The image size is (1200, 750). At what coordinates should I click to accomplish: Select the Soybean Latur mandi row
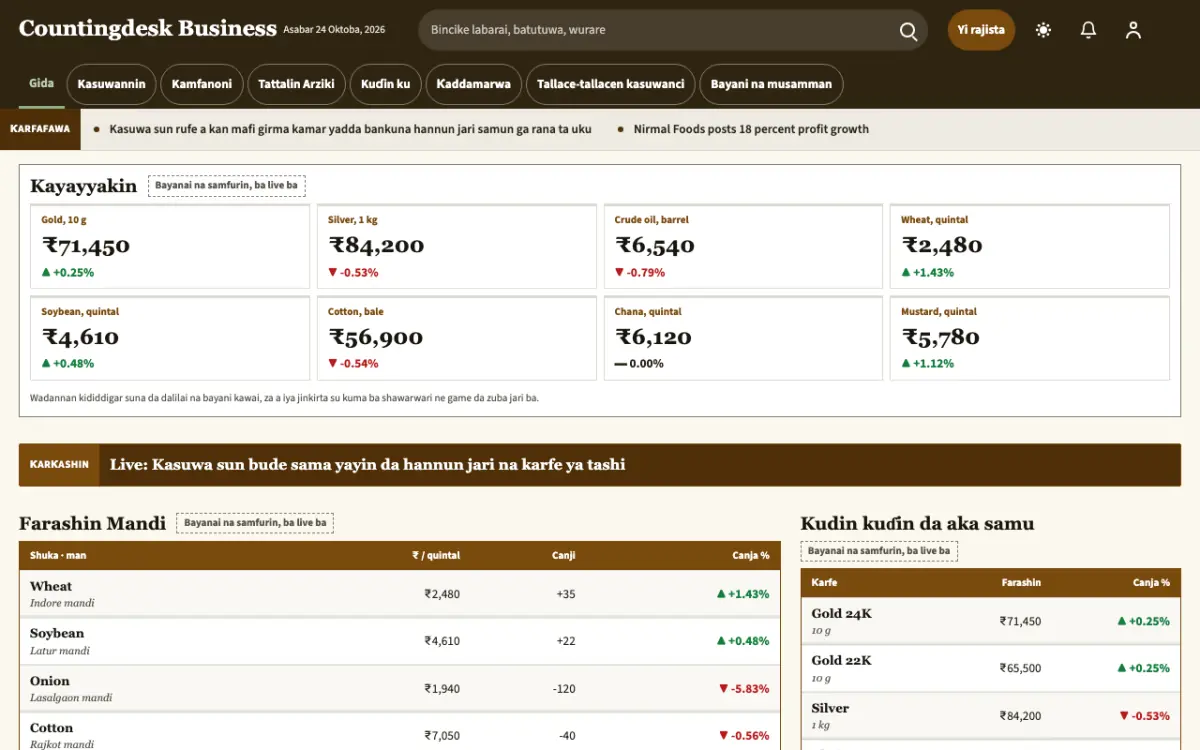tap(400, 641)
